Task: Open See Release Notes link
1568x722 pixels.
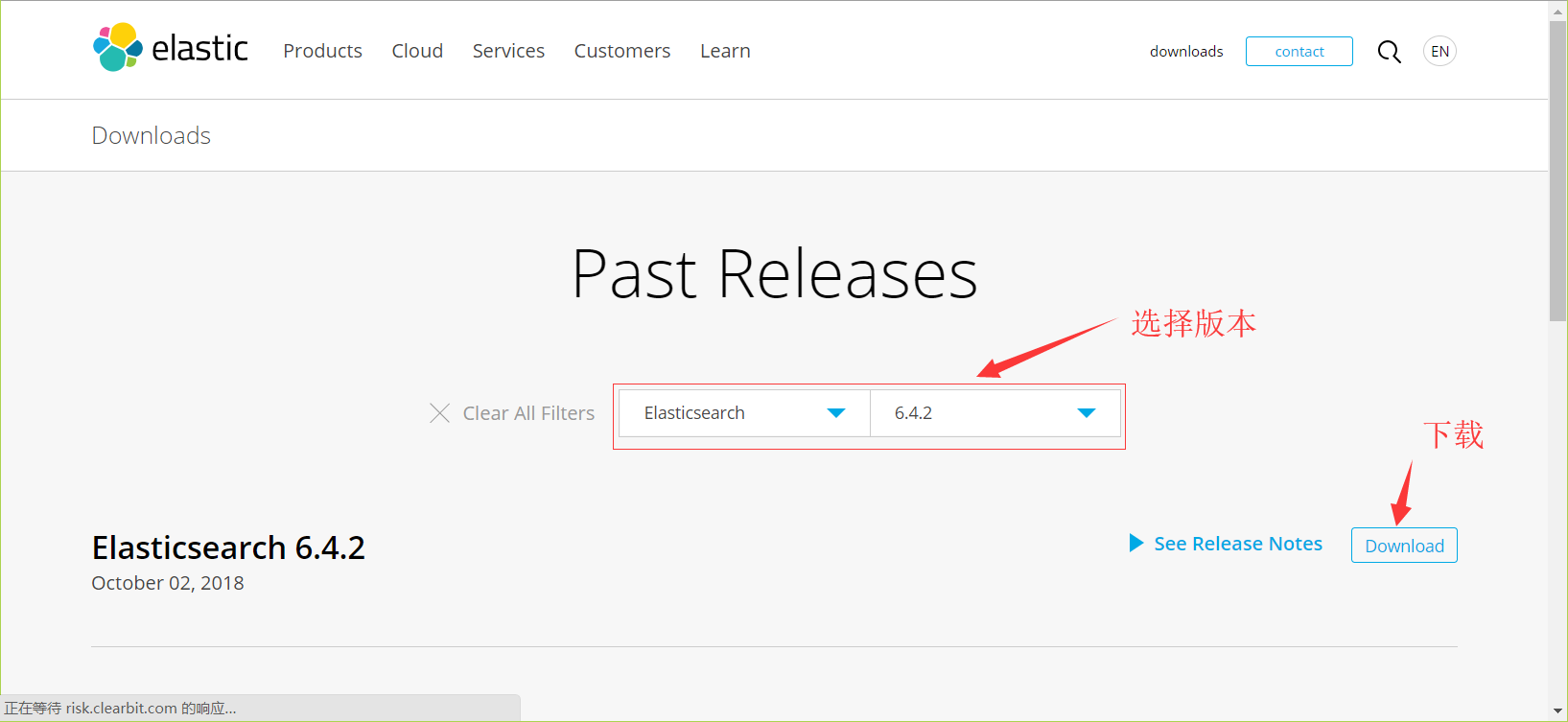Action: tap(1238, 544)
